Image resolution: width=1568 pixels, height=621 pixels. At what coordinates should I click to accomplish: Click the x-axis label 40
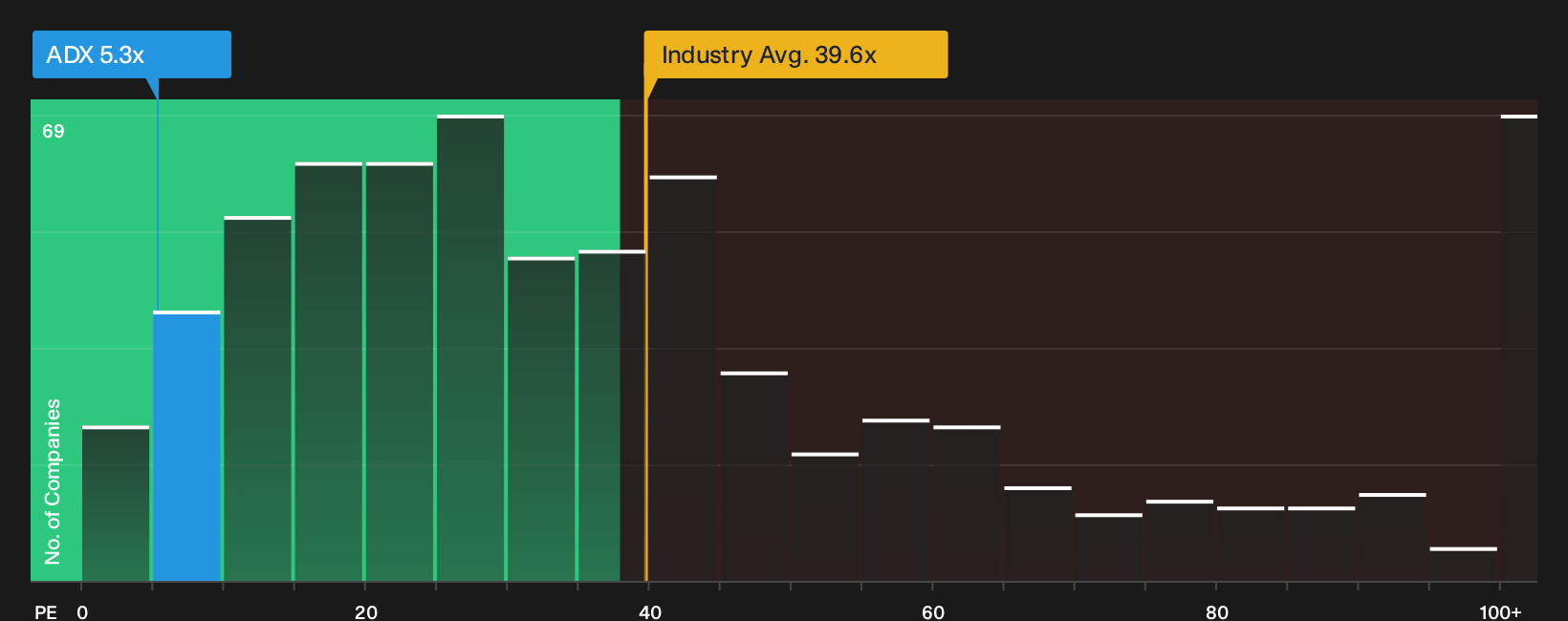pos(649,611)
